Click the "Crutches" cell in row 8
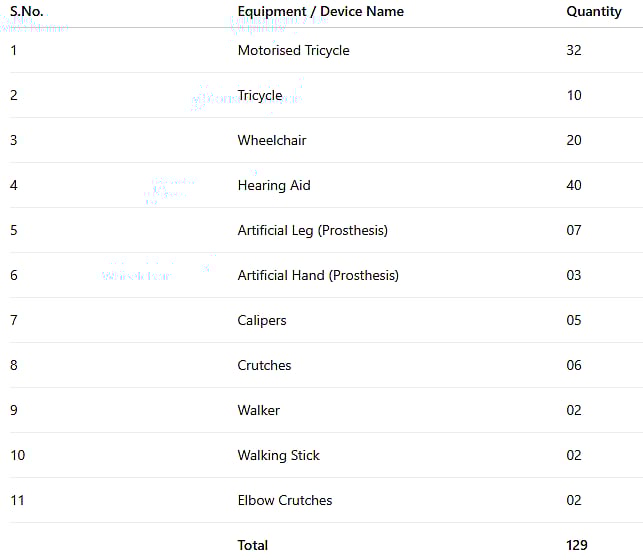643x560 pixels. (x=264, y=365)
